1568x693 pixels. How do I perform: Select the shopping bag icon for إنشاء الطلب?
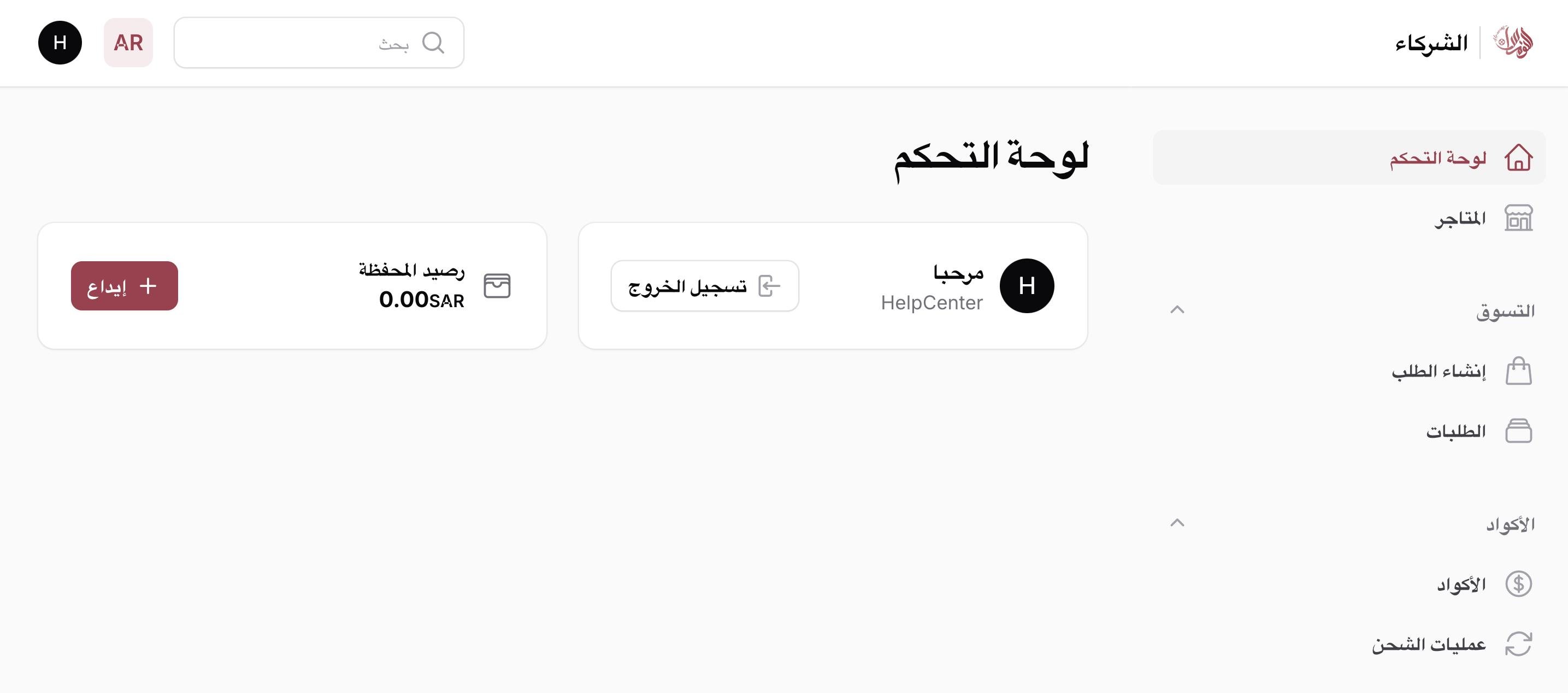[x=1518, y=370]
